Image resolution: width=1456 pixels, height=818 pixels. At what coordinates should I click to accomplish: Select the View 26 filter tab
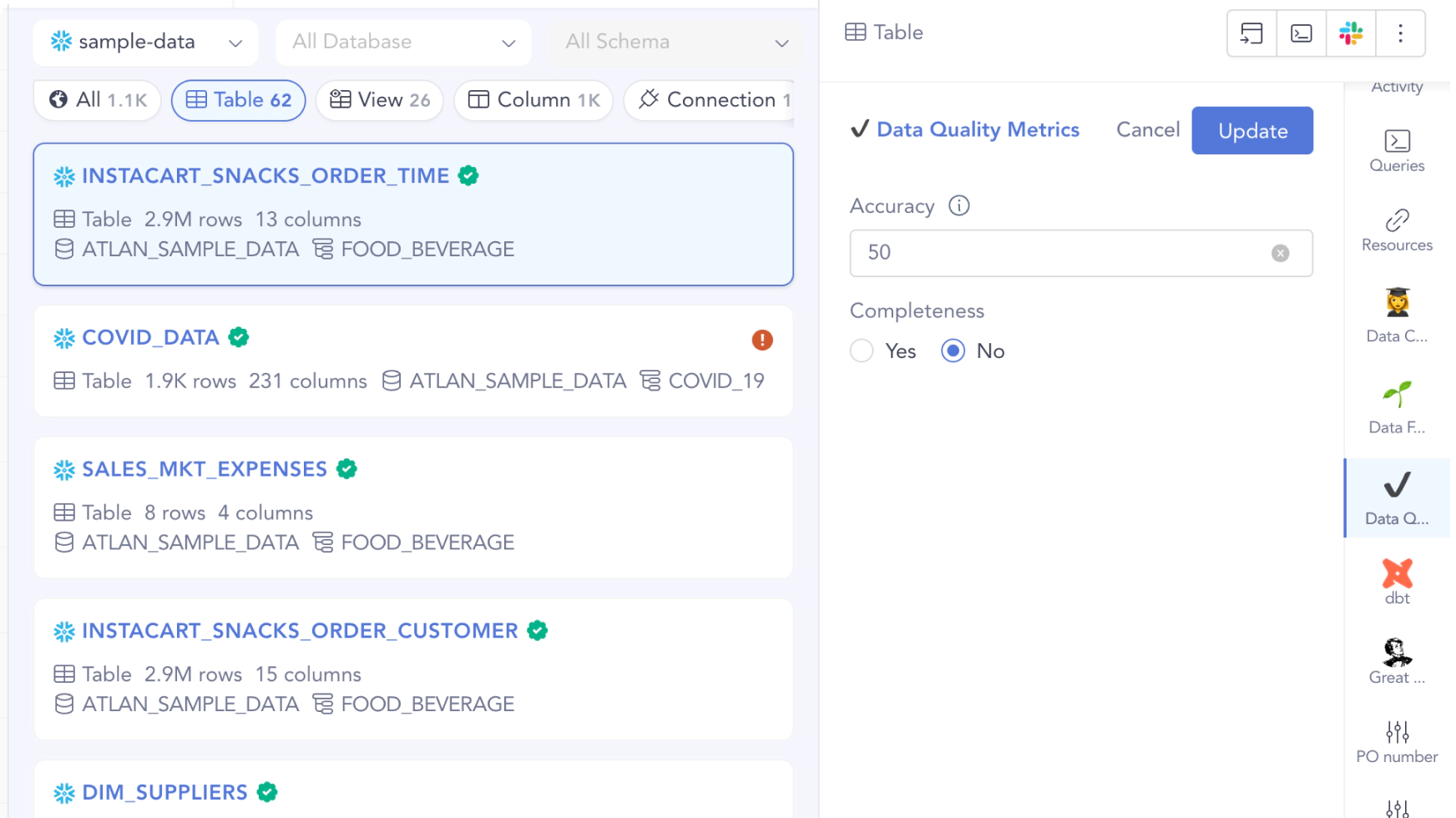(380, 100)
